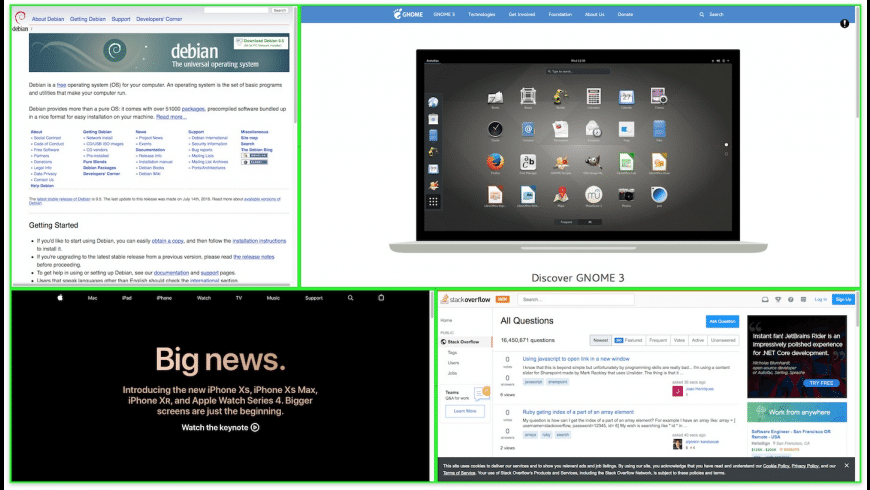Open the installation instructions link on Debian
Viewport: 870px width, 490px height.
259,241
